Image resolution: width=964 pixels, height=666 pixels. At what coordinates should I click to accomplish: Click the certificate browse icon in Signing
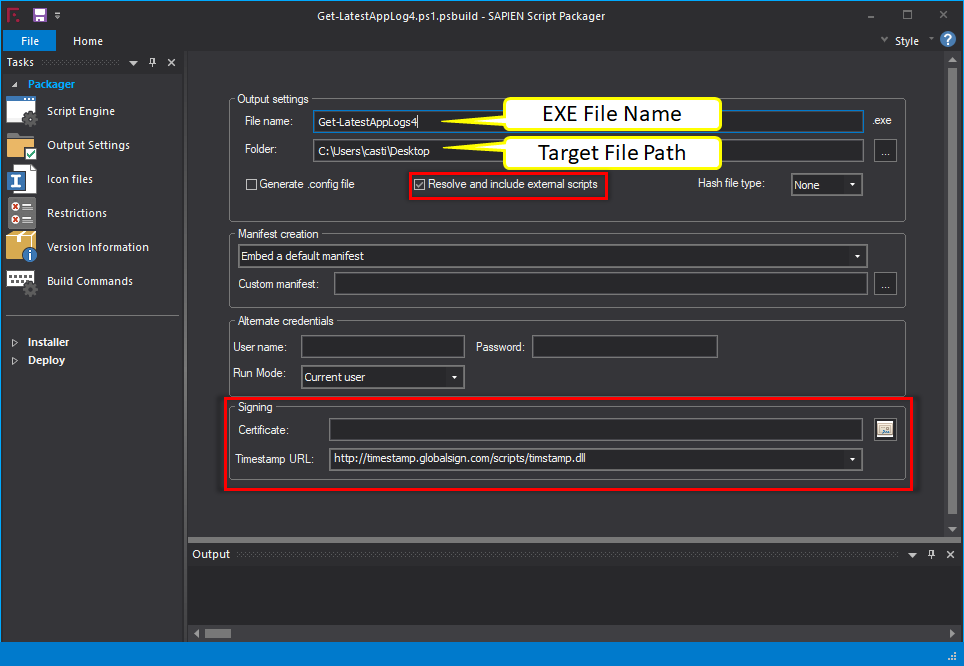(885, 430)
